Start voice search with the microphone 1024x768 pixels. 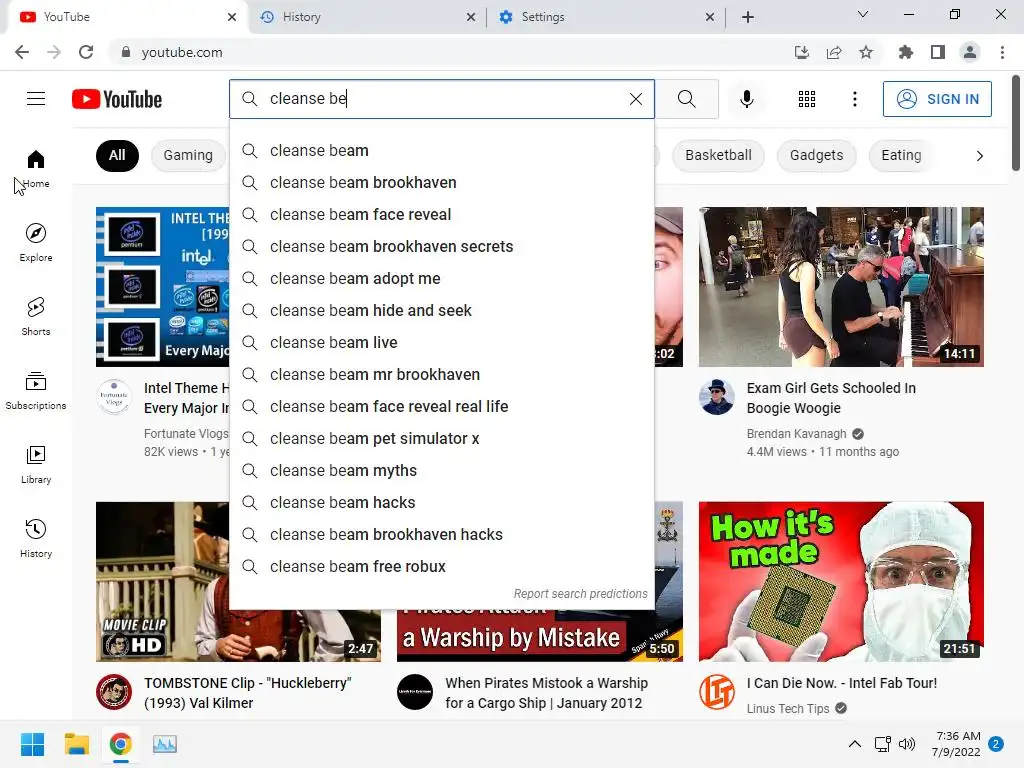(x=746, y=99)
